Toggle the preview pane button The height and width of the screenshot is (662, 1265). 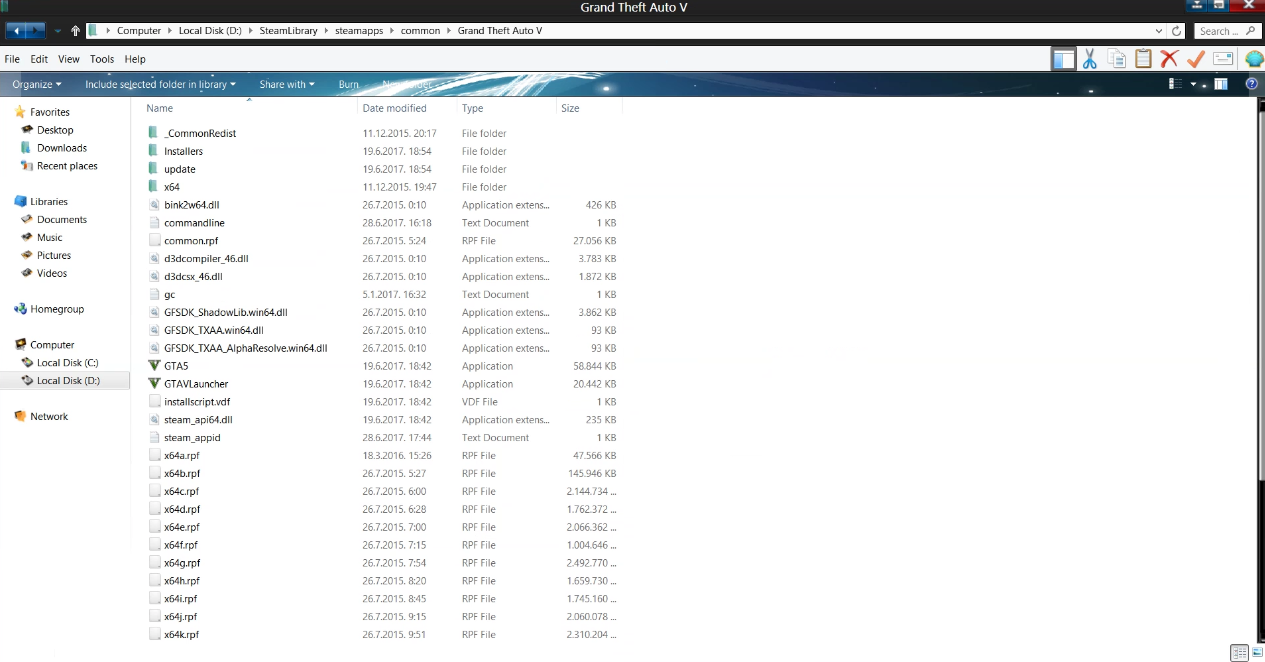tap(1220, 85)
